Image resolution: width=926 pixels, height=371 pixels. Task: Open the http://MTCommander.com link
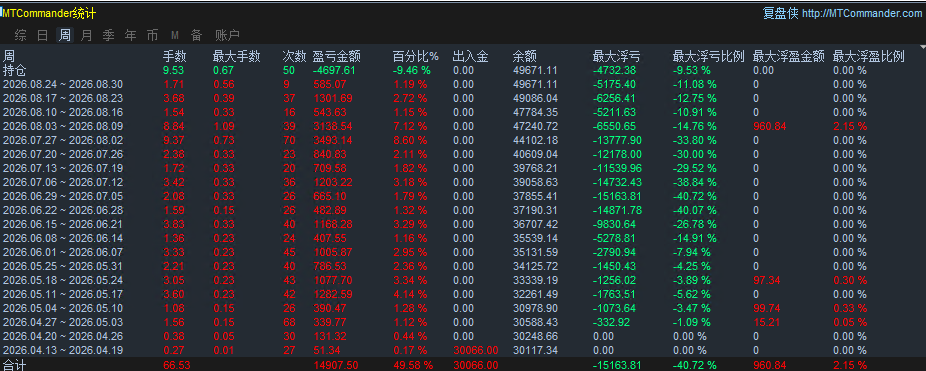click(x=862, y=14)
